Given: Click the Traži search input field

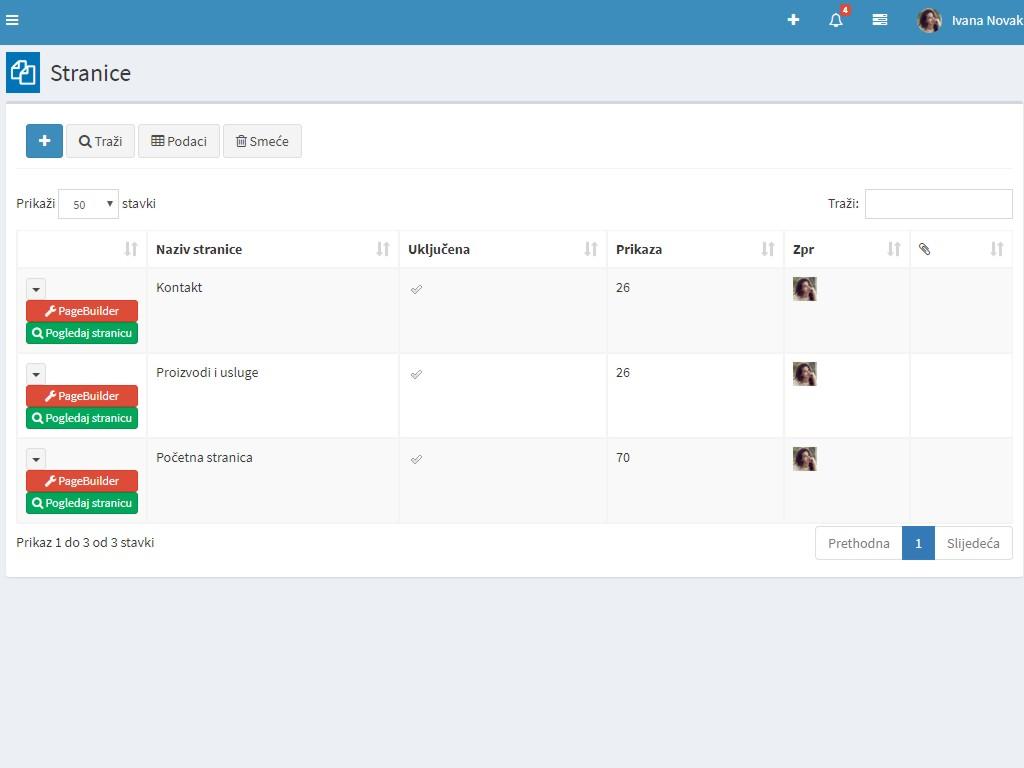Looking at the screenshot, I should (x=938, y=204).
